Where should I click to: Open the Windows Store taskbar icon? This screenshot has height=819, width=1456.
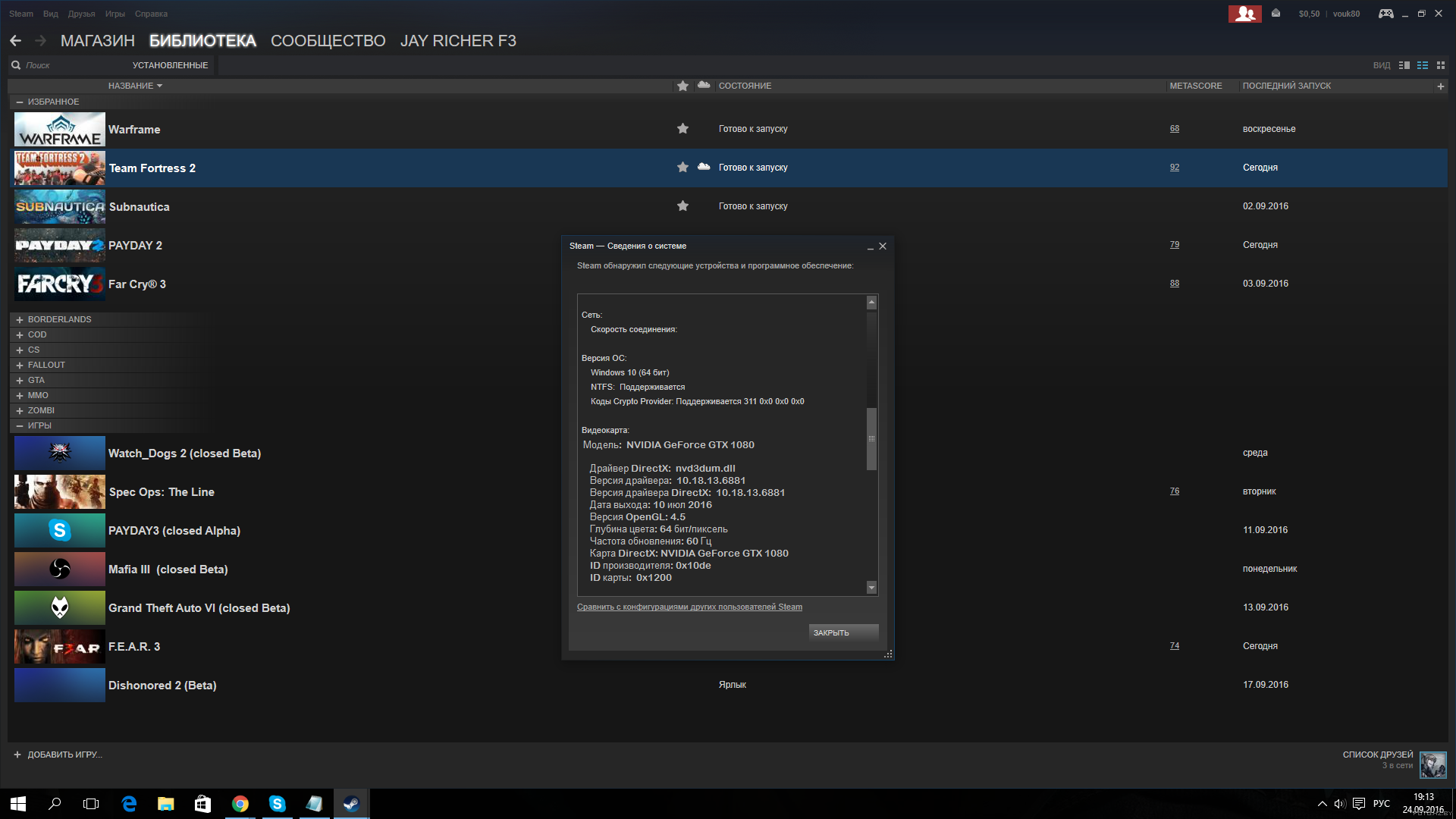(x=202, y=804)
